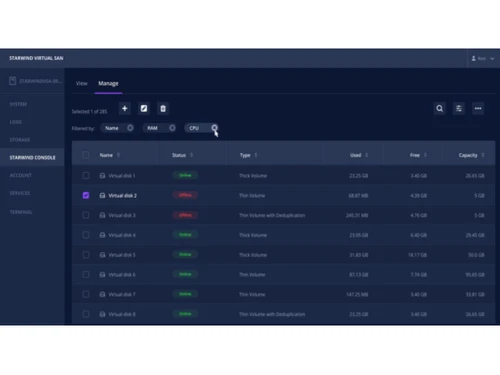
Task: Check the Virtual disk 8 checkbox
Action: pos(86,314)
